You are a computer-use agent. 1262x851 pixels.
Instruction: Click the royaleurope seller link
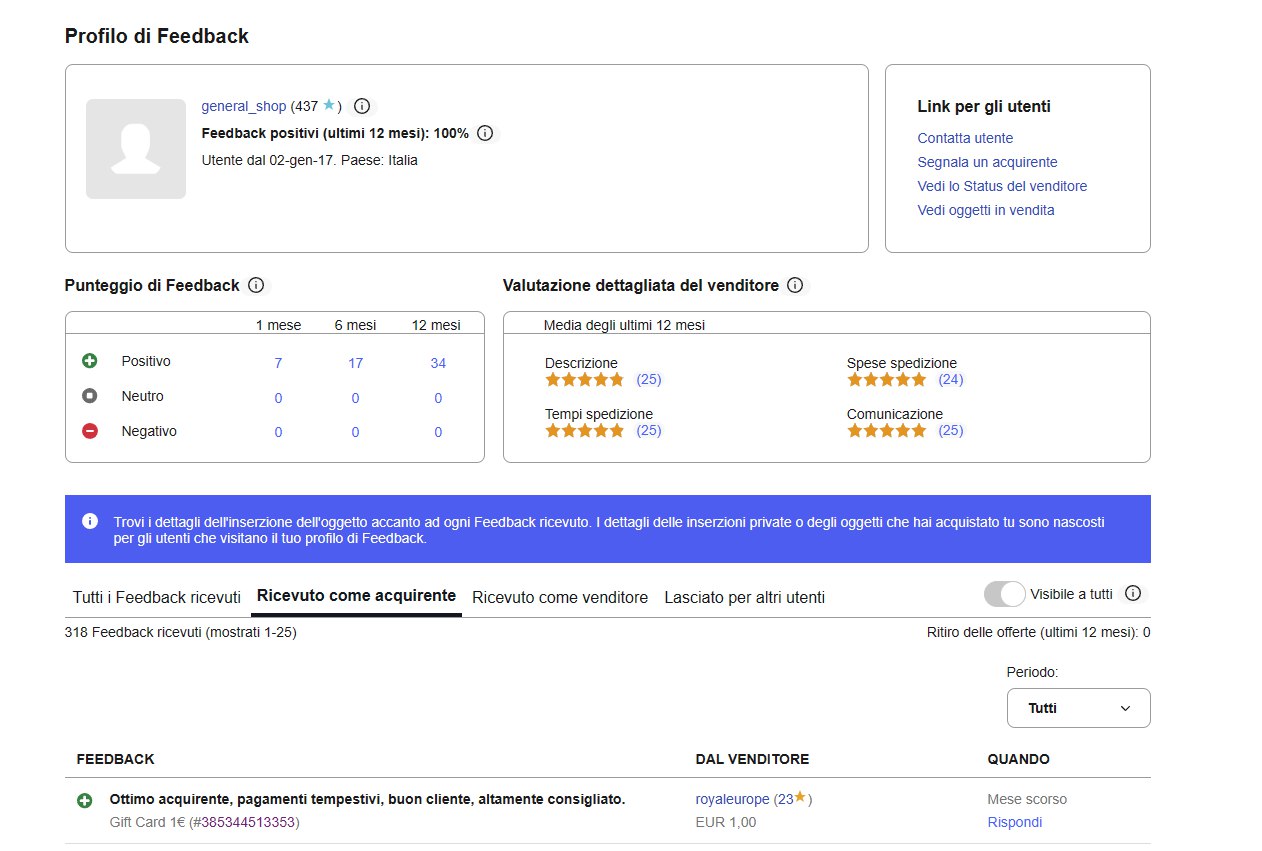(732, 799)
